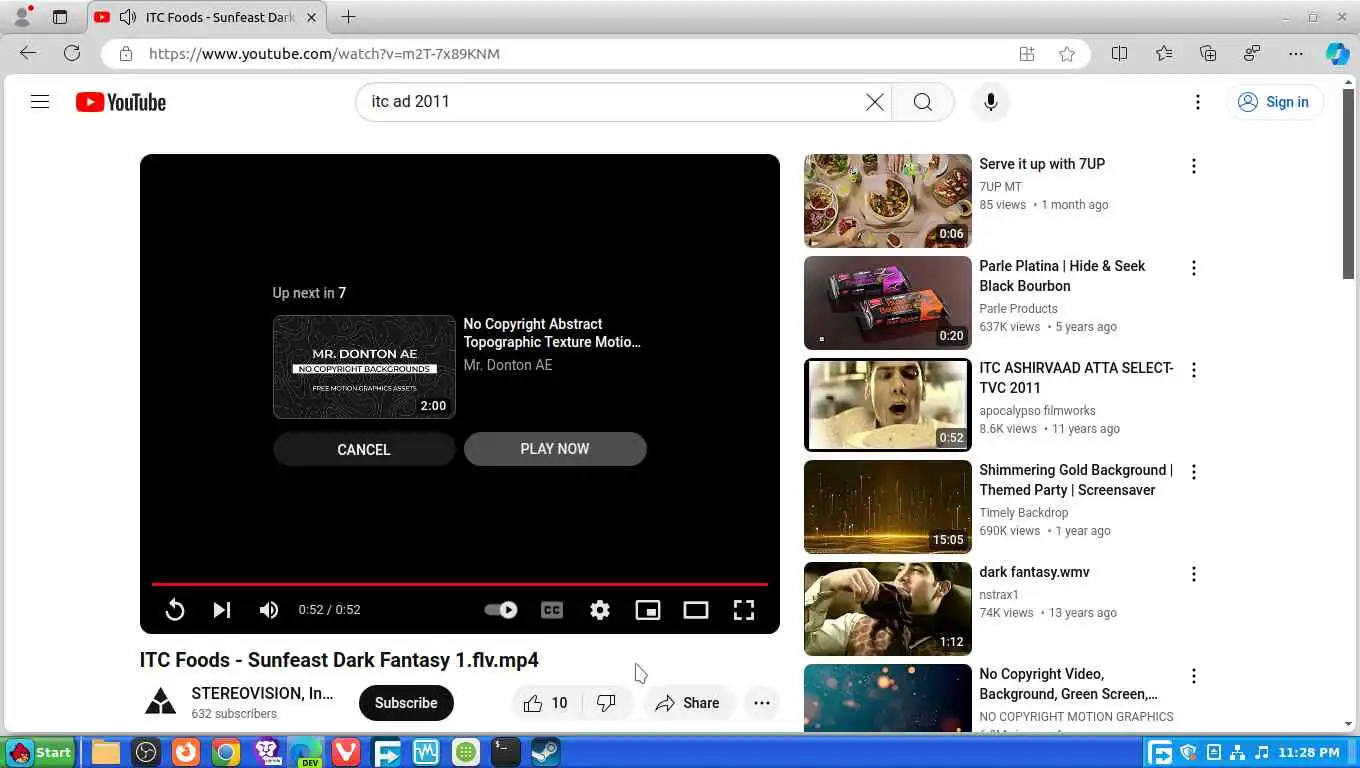Viewport: 1360px width, 768px height.
Task: Open browser settings and more menu
Action: (x=1296, y=54)
